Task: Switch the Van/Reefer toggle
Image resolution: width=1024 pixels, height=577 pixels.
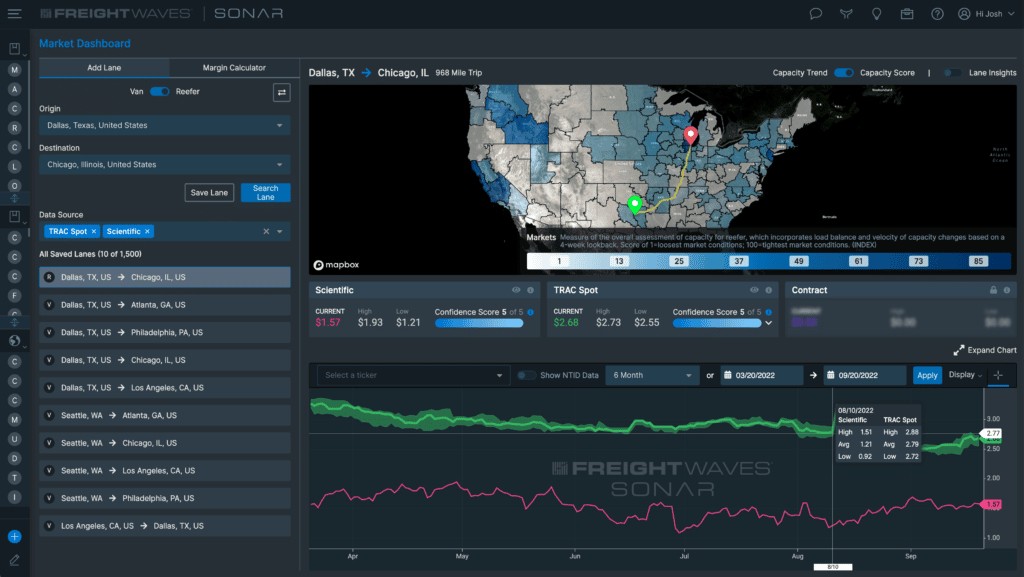Action: [160, 90]
